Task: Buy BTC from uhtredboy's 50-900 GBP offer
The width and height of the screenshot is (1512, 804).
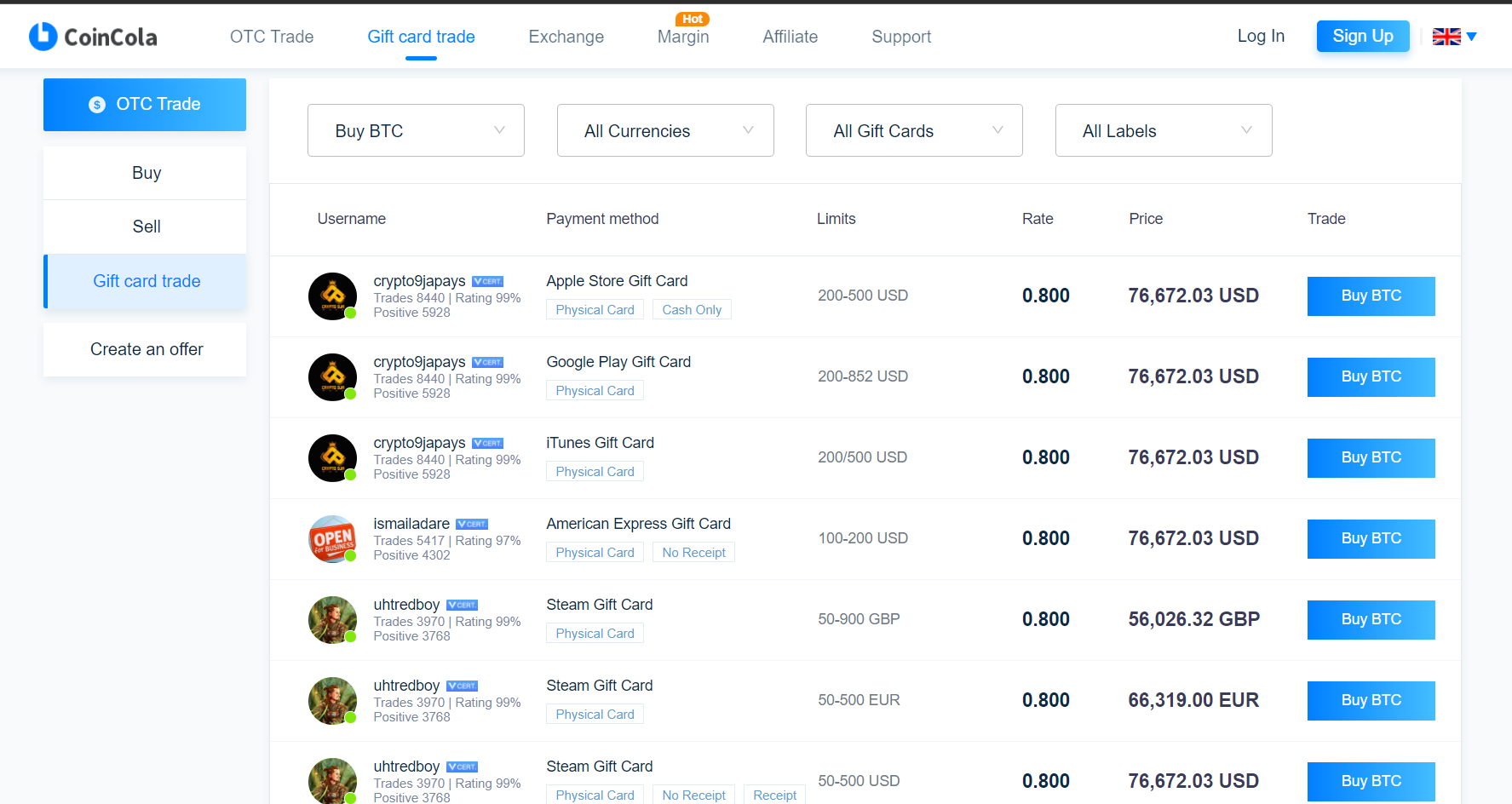Action: click(x=1371, y=620)
